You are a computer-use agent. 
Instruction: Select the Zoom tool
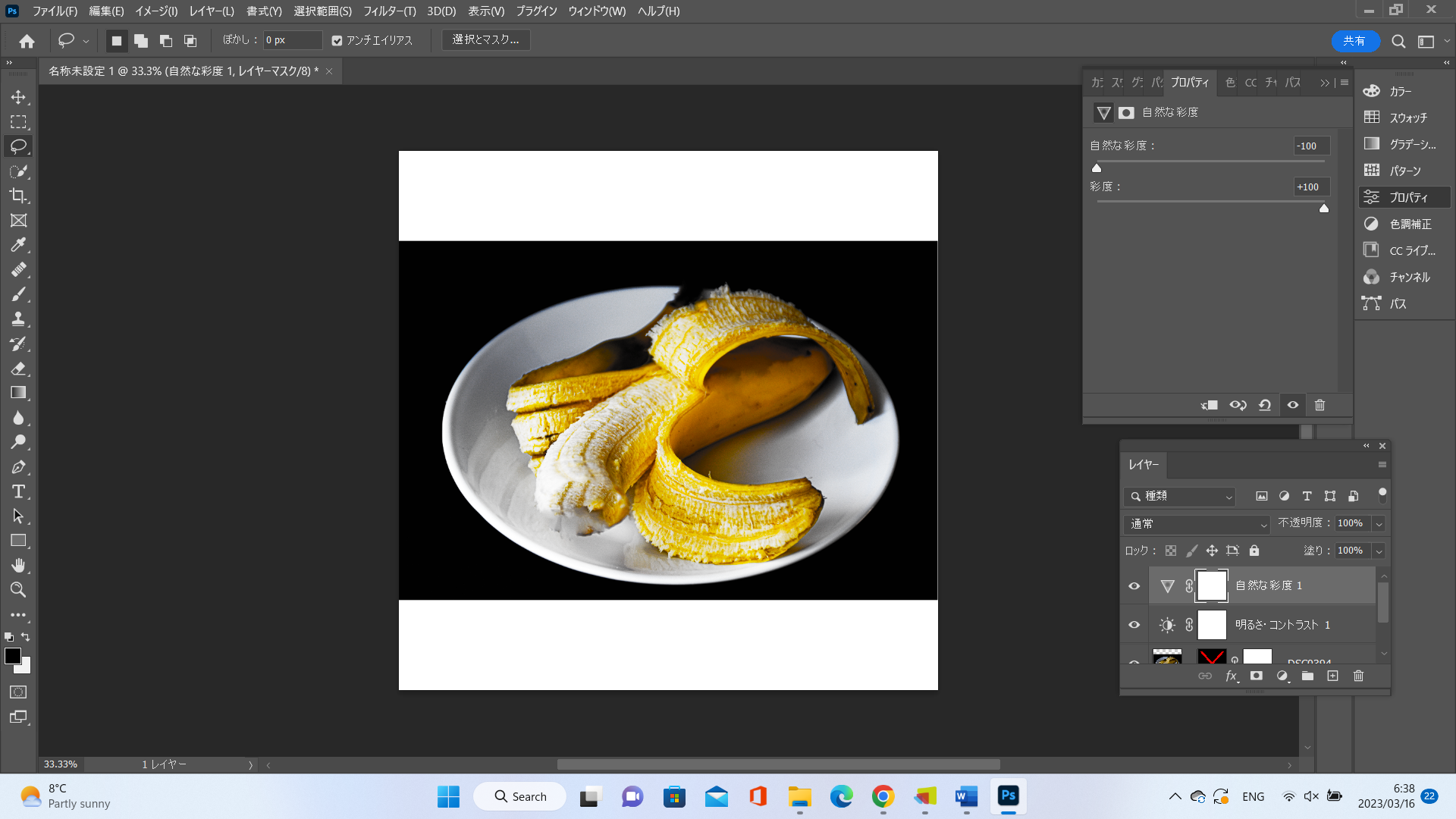[x=18, y=590]
